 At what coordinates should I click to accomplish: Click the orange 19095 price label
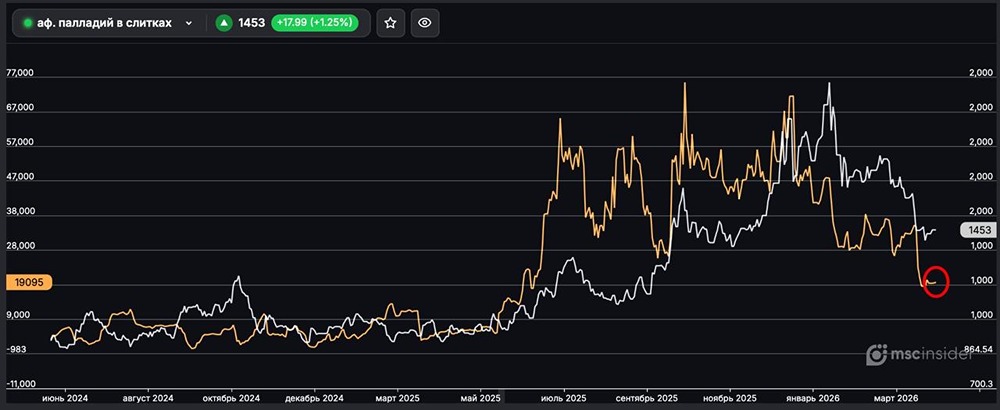tap(29, 282)
